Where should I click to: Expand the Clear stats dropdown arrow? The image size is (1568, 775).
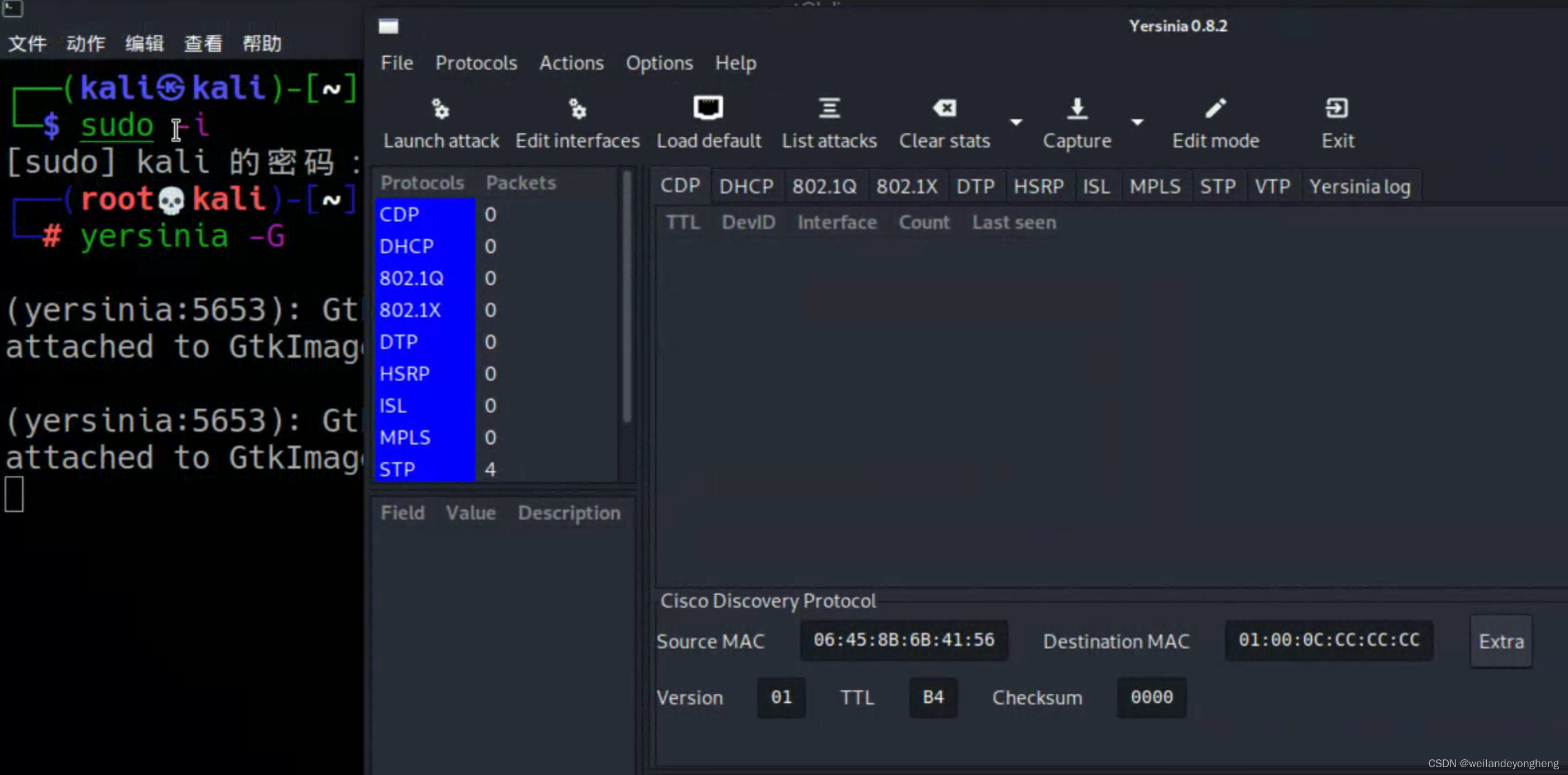1016,123
